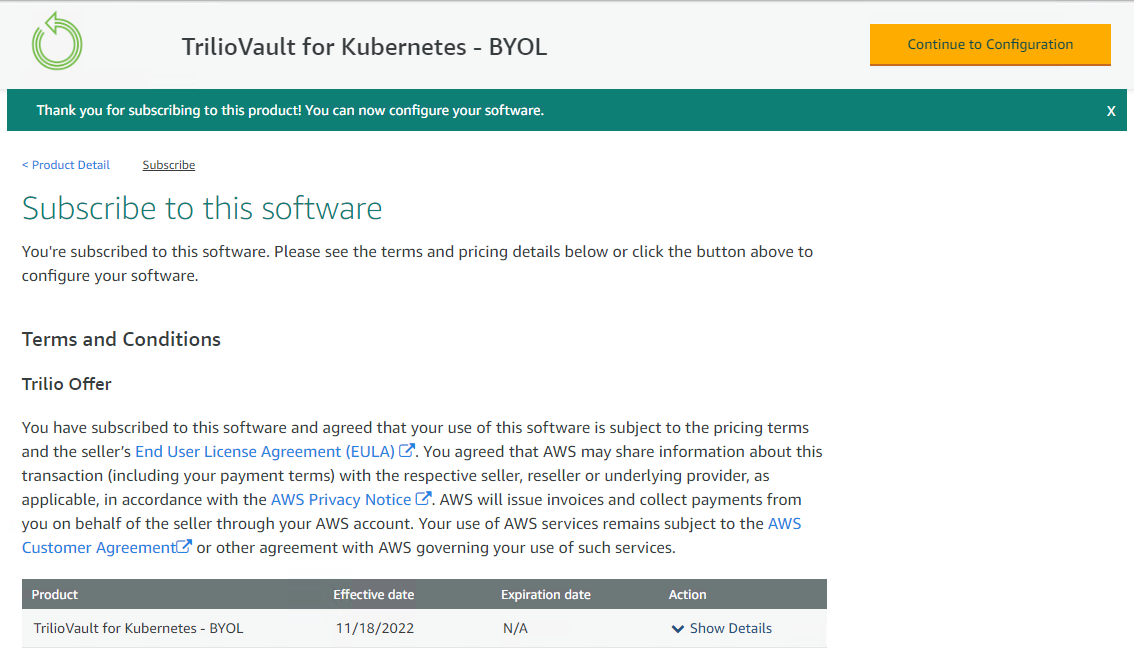
Task: Click the Subscribe to this software heading
Action: [x=202, y=208]
